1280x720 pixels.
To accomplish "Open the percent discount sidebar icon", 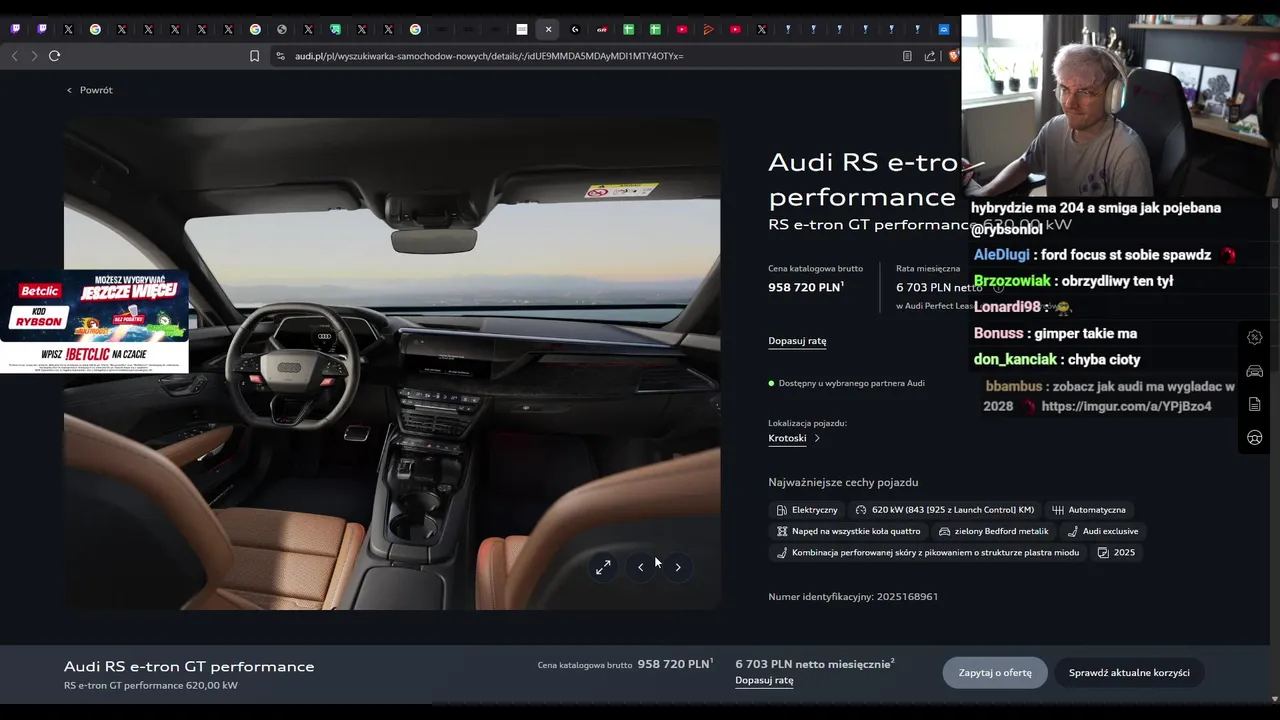I will [1255, 337].
